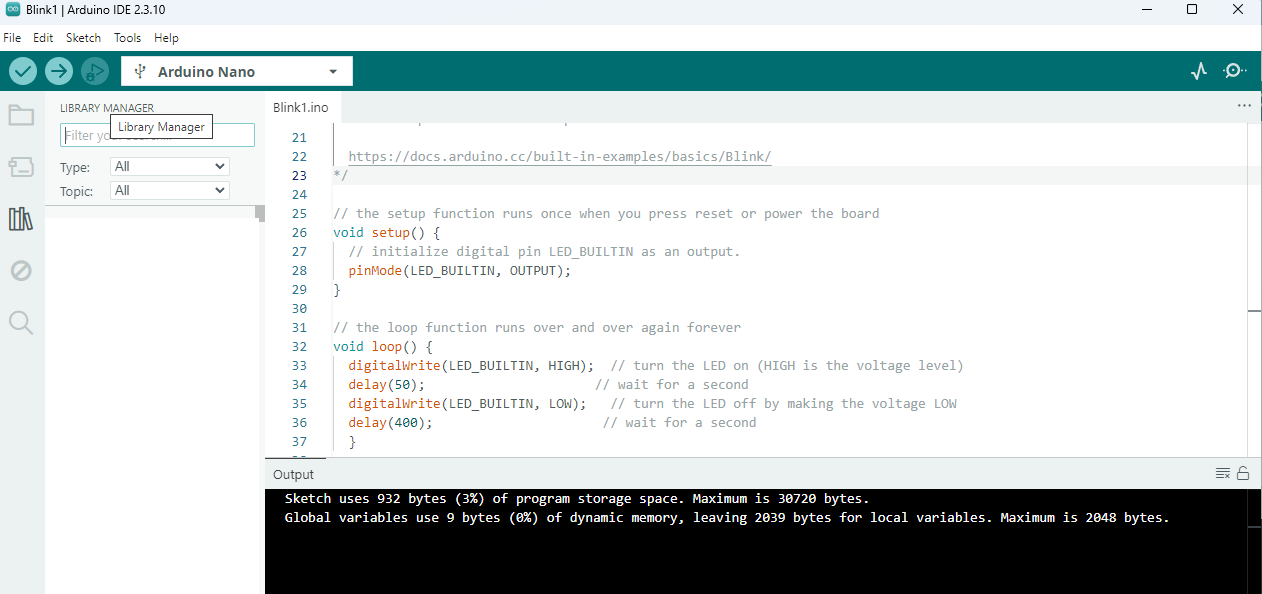
Task: Open the Tools menu
Action: point(127,38)
